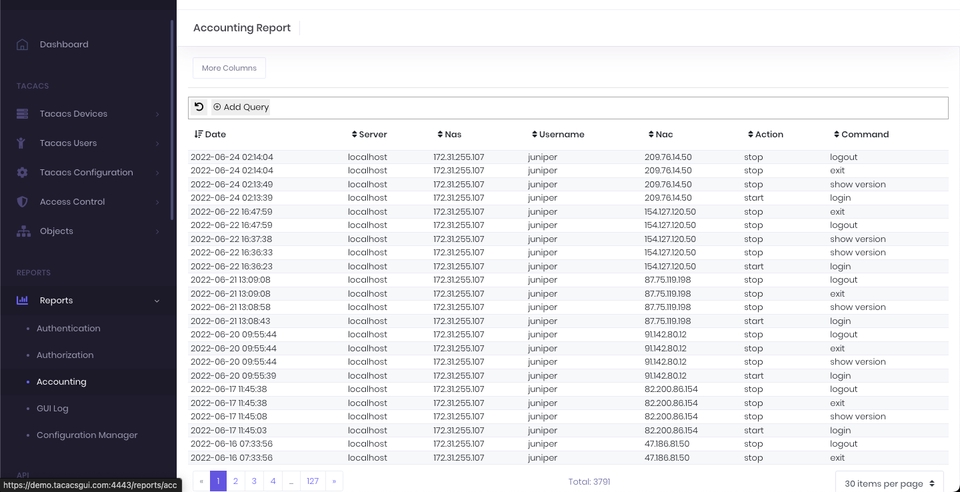Viewport: 960px width, 492px height.
Task: Click the sort icon beside Date column
Action: (x=198, y=135)
